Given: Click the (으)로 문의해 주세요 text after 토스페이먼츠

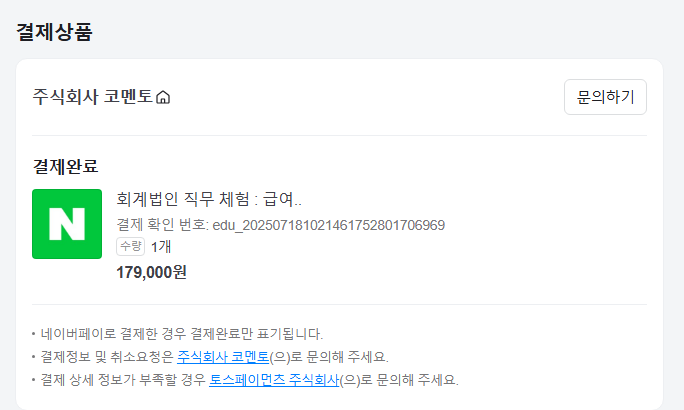Looking at the screenshot, I should click(398, 379).
